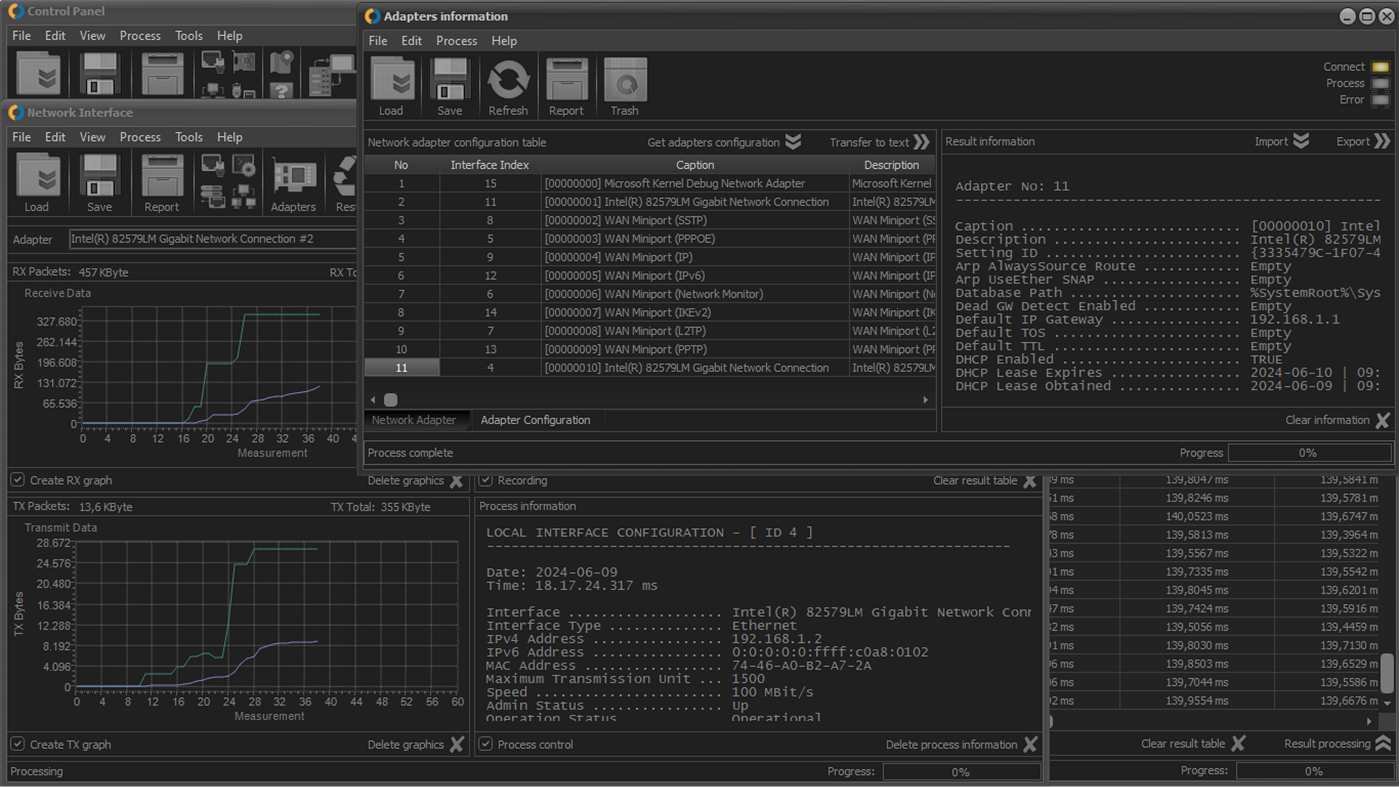
Task: Expand Result processing chevron
Action: click(x=1382, y=743)
